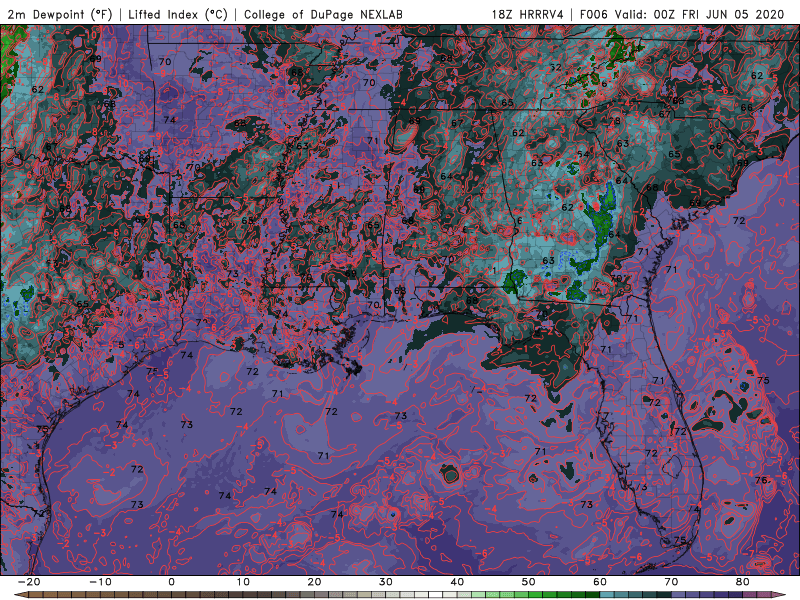The width and height of the screenshot is (800, 600).
Task: Click the "College of DuPage NEXLAB" label
Action: [x=323, y=14]
